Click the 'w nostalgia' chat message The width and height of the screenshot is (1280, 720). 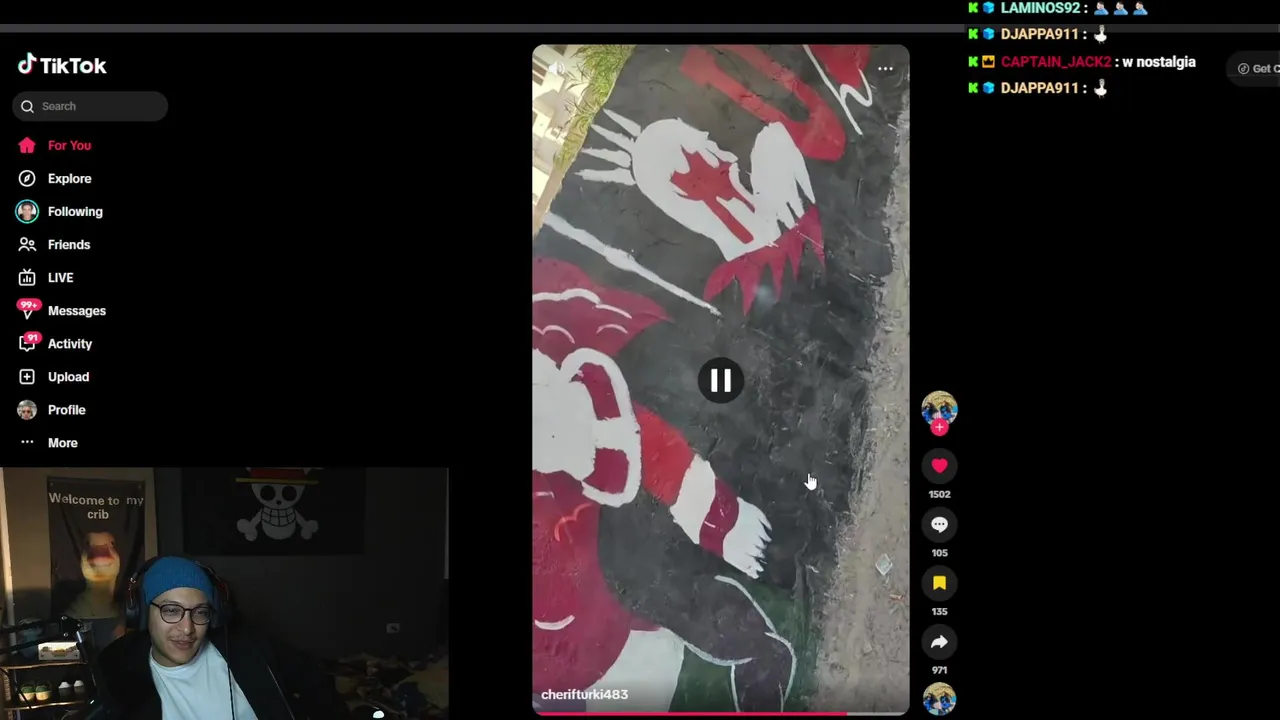coord(1159,62)
